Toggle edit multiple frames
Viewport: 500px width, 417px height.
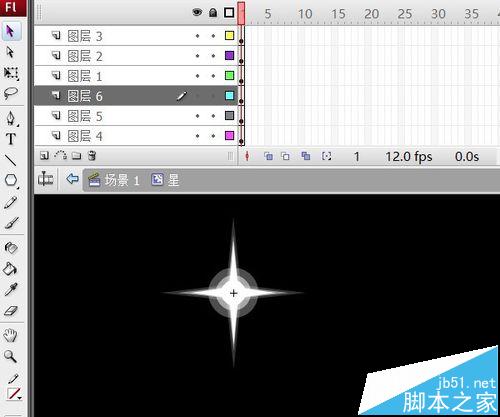(x=305, y=156)
